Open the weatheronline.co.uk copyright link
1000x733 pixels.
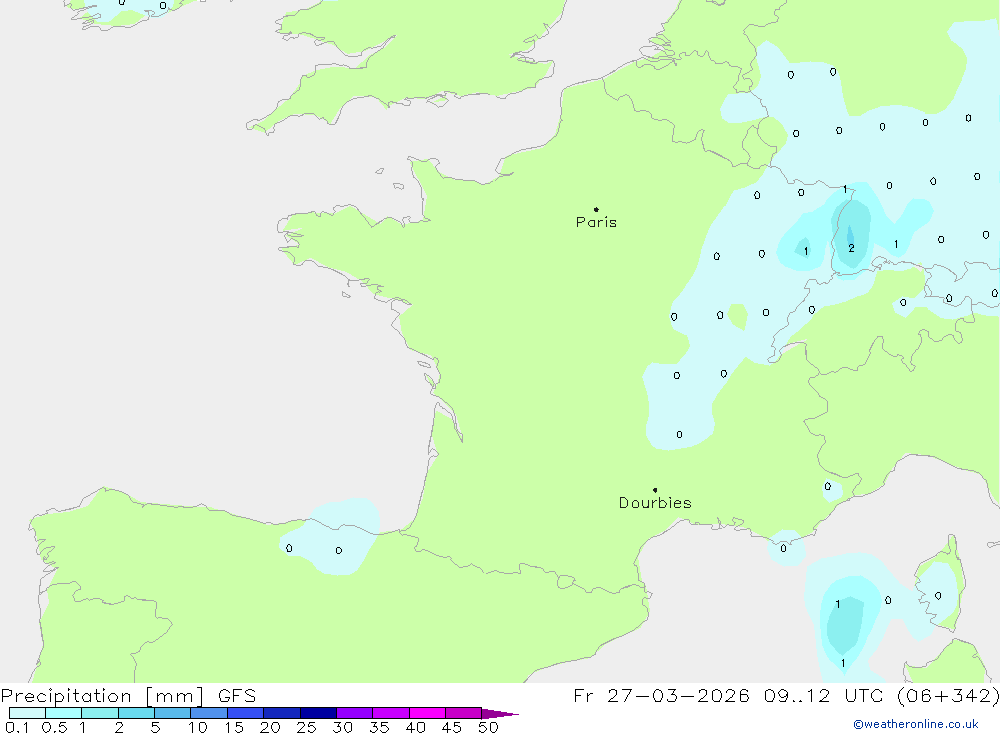click(x=916, y=724)
